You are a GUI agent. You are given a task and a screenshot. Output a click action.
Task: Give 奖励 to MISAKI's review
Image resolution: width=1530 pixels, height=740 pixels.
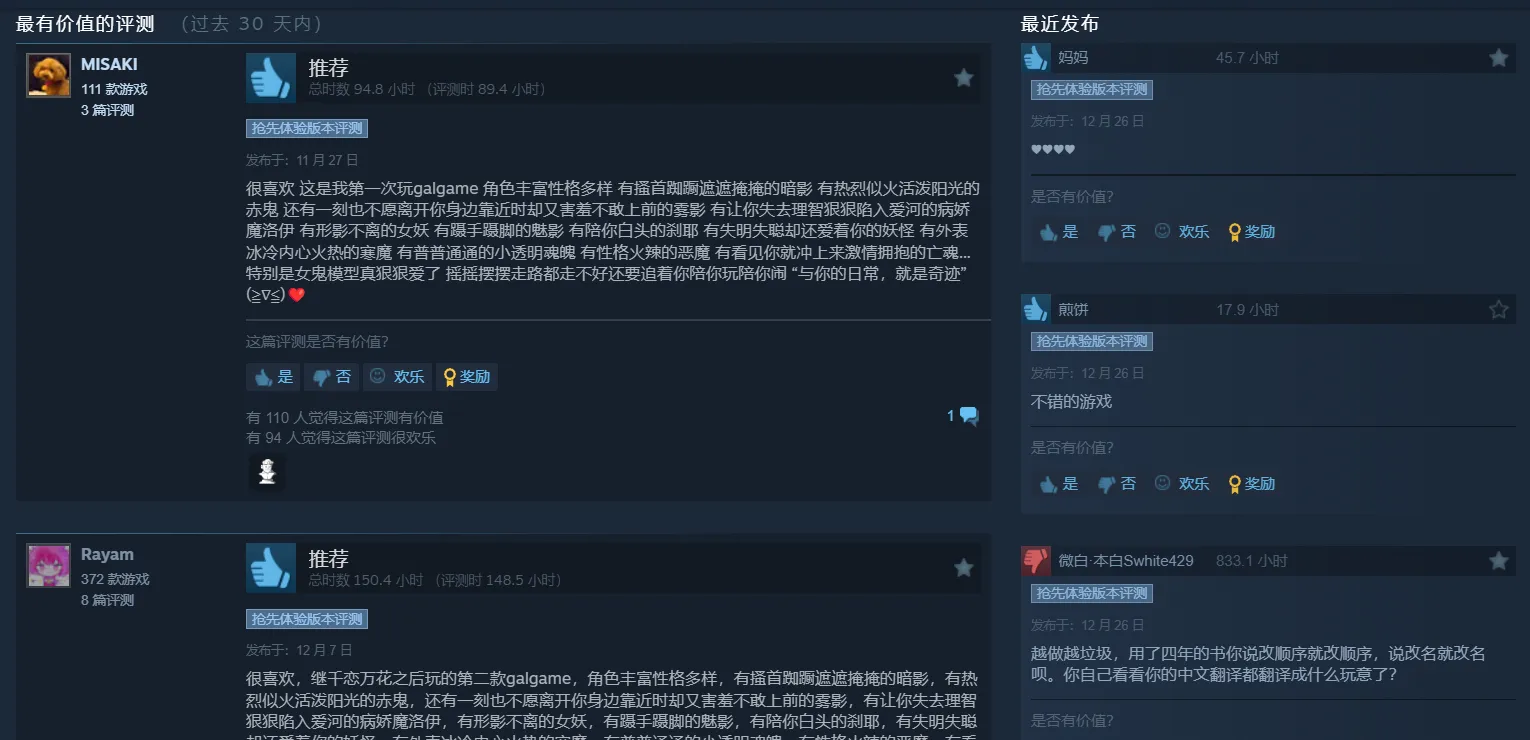pyautogui.click(x=467, y=377)
